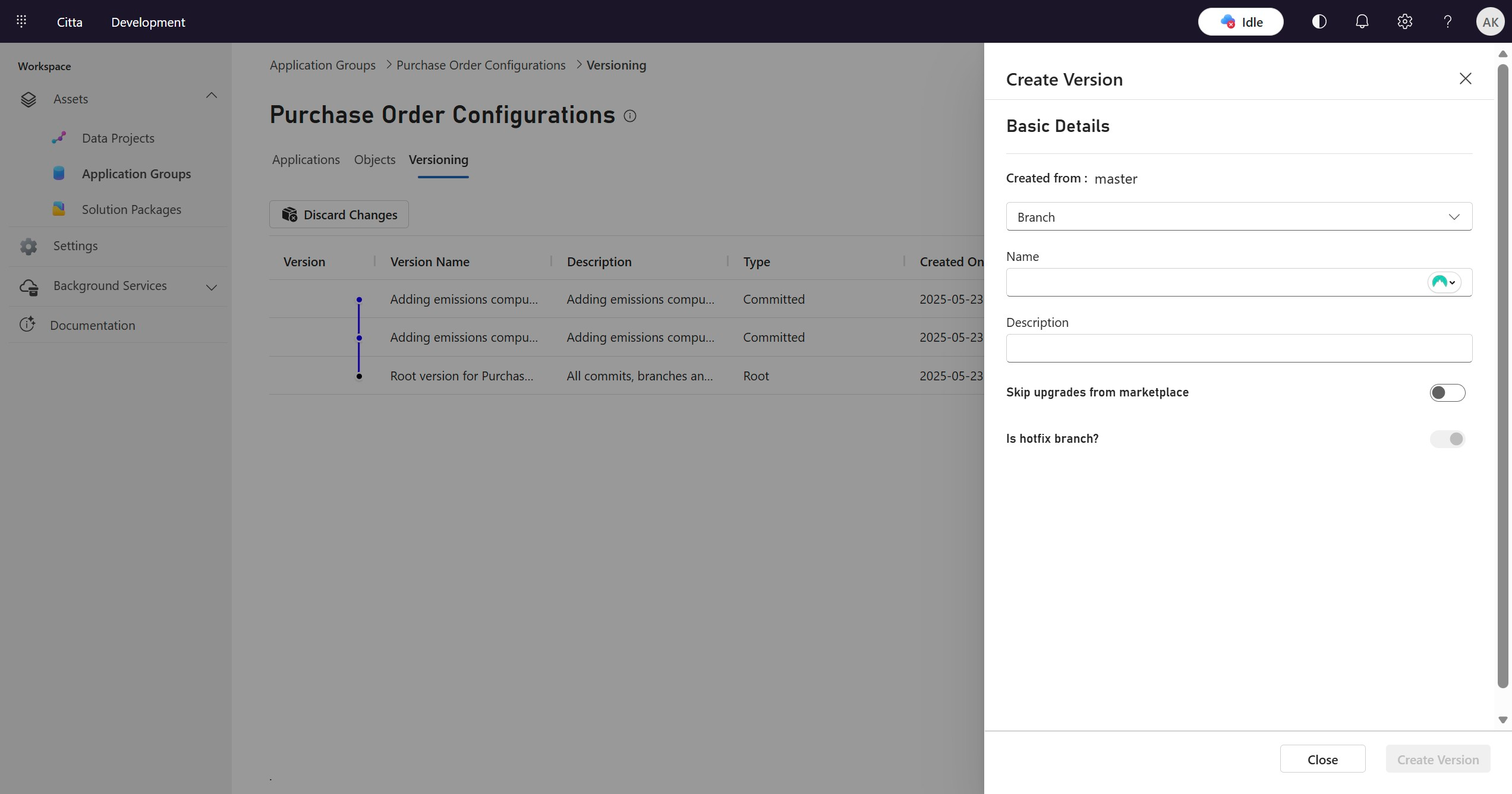
Task: Open Solution Packages in the sidebar
Action: [131, 210]
